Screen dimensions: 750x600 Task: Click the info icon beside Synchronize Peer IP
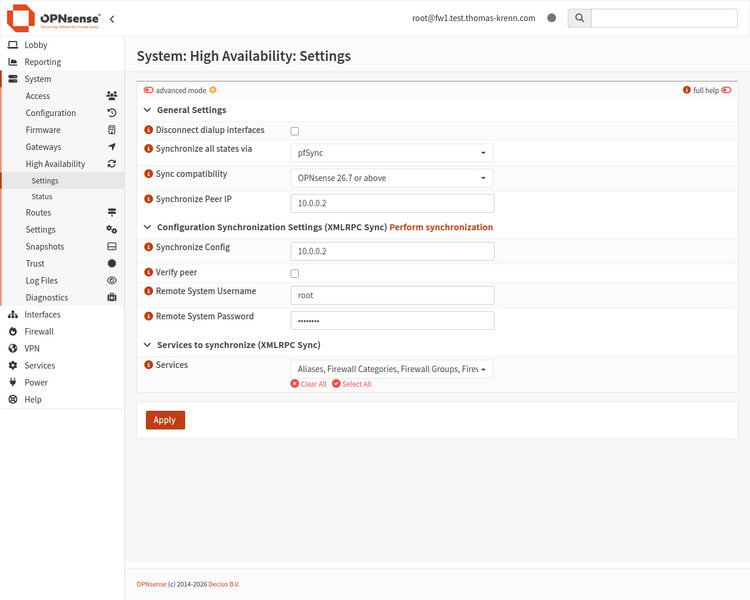(x=148, y=199)
